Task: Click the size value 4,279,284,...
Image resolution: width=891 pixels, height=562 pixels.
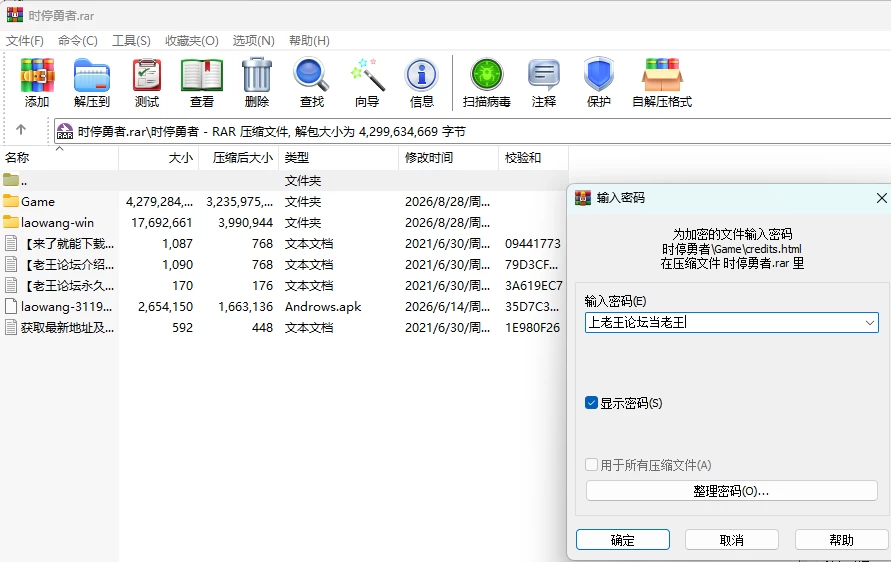Action: [x=159, y=202]
